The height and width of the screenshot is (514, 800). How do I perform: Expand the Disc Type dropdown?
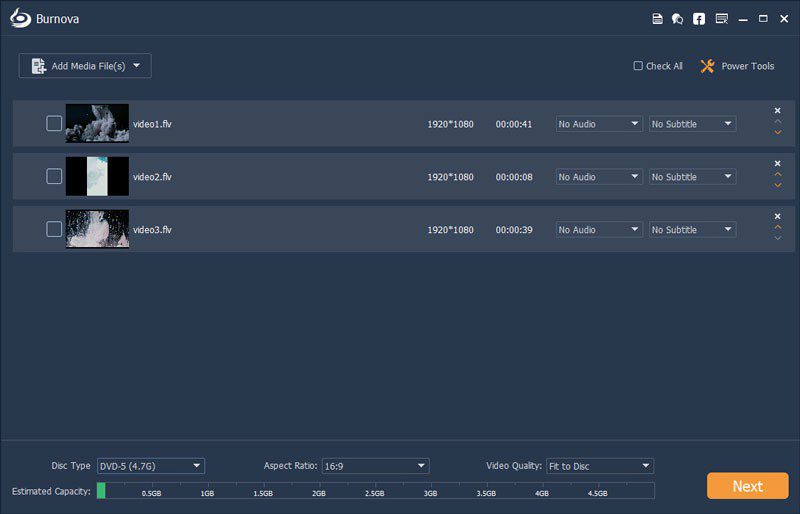(x=150, y=466)
